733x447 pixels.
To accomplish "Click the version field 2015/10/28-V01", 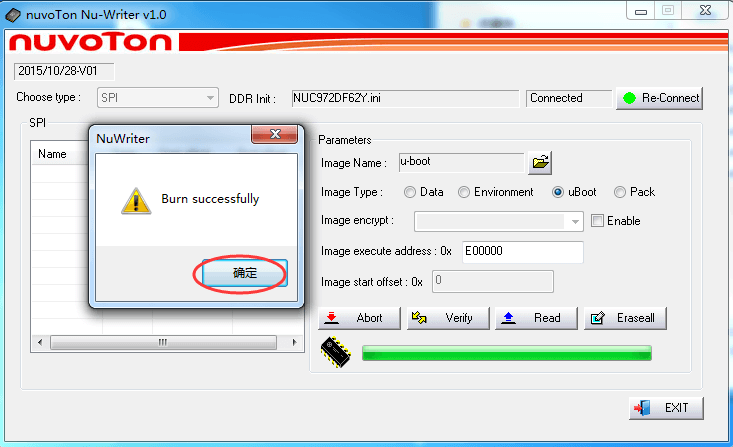I will point(64,71).
